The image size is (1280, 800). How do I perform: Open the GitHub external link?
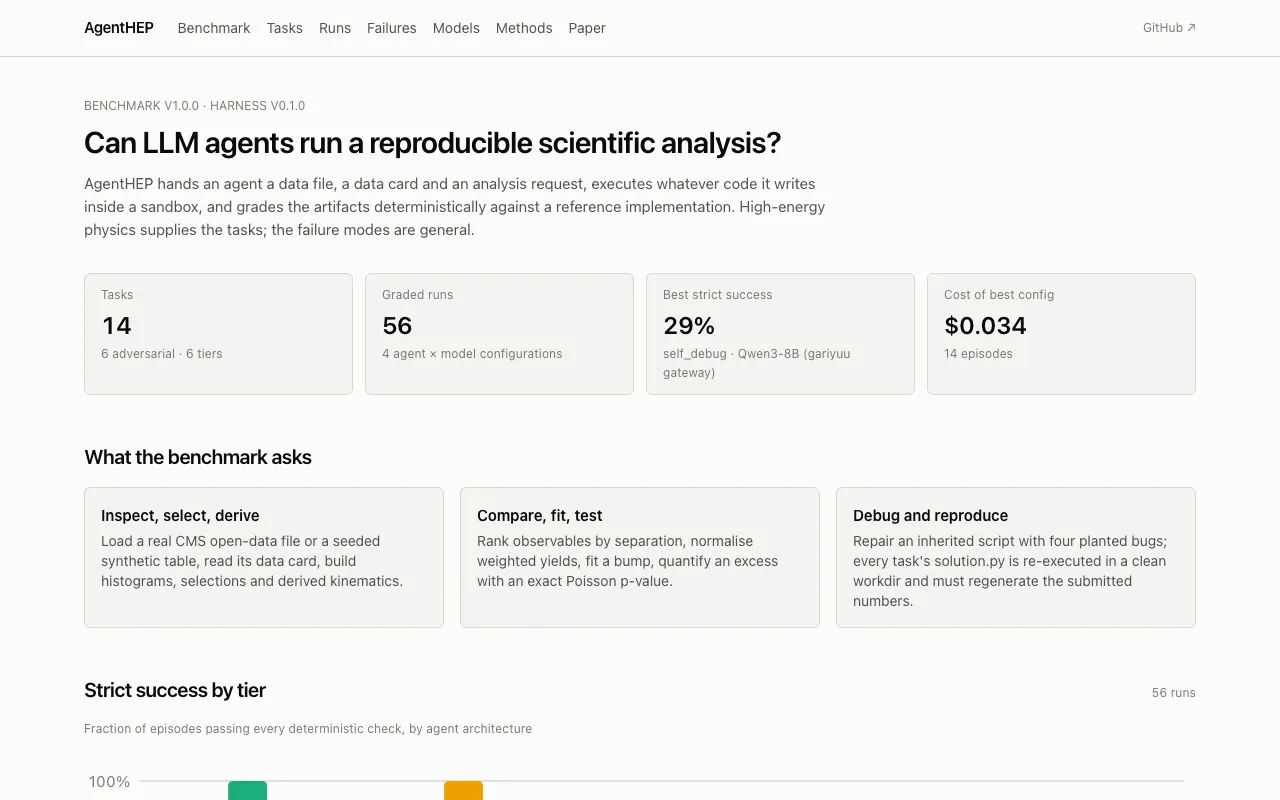tap(1169, 28)
